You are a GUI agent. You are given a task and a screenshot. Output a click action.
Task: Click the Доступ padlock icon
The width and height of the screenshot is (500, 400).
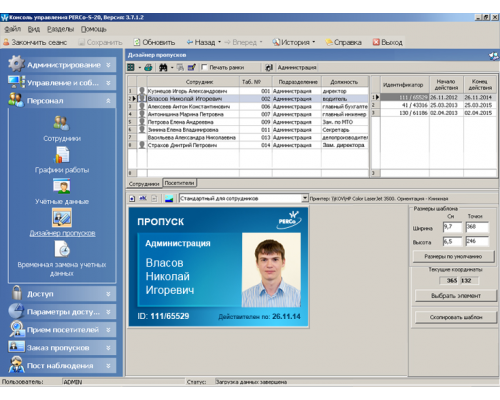[17, 293]
